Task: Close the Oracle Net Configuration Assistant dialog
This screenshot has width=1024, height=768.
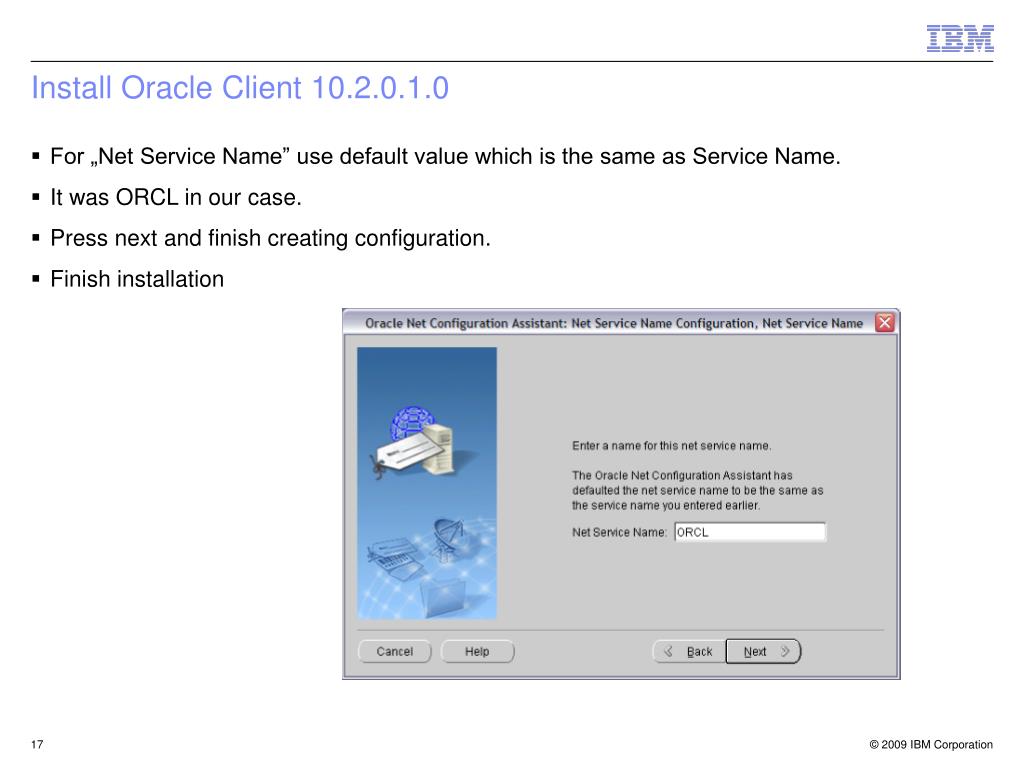Action: pos(884,323)
